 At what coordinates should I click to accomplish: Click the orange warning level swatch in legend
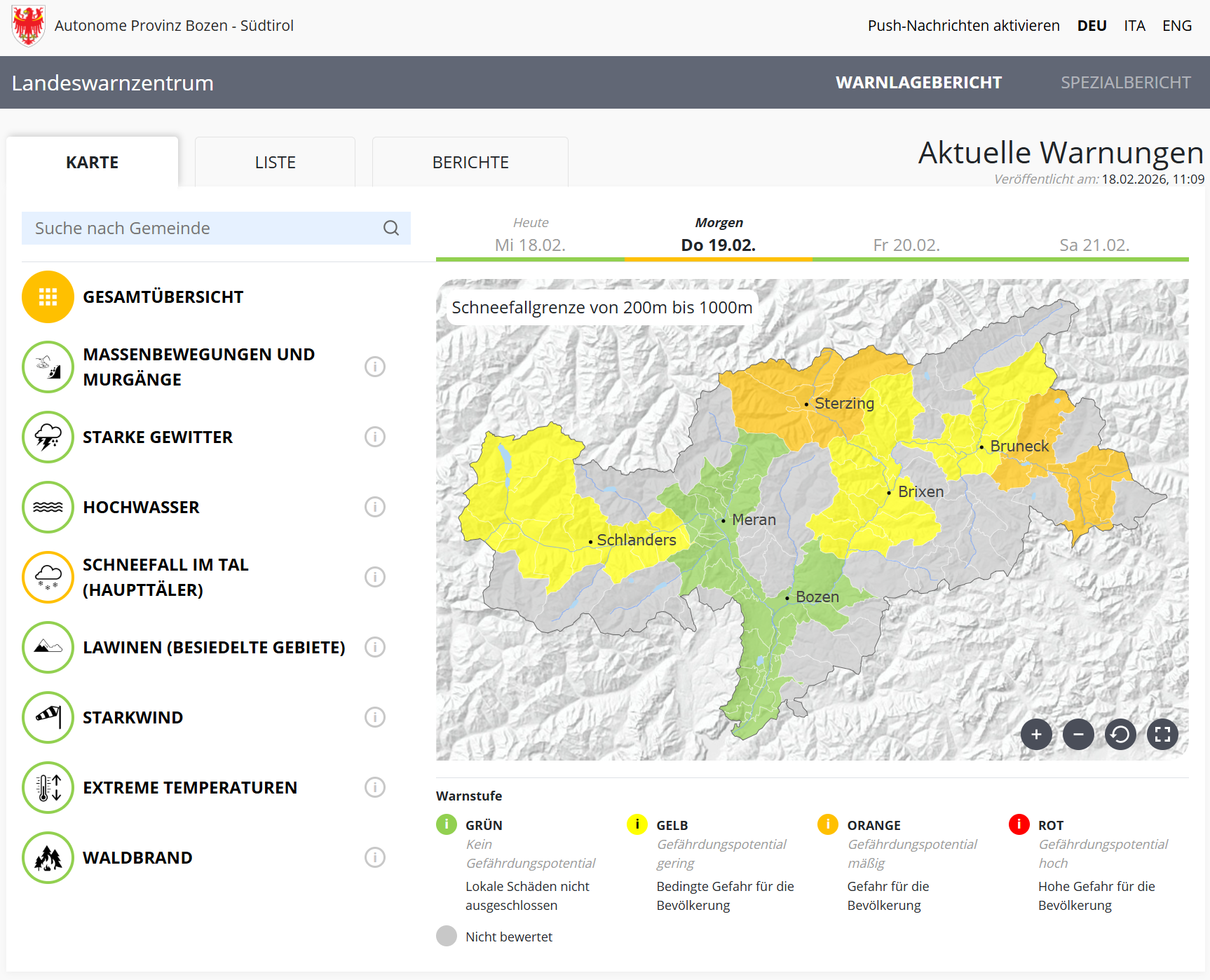pos(828,824)
